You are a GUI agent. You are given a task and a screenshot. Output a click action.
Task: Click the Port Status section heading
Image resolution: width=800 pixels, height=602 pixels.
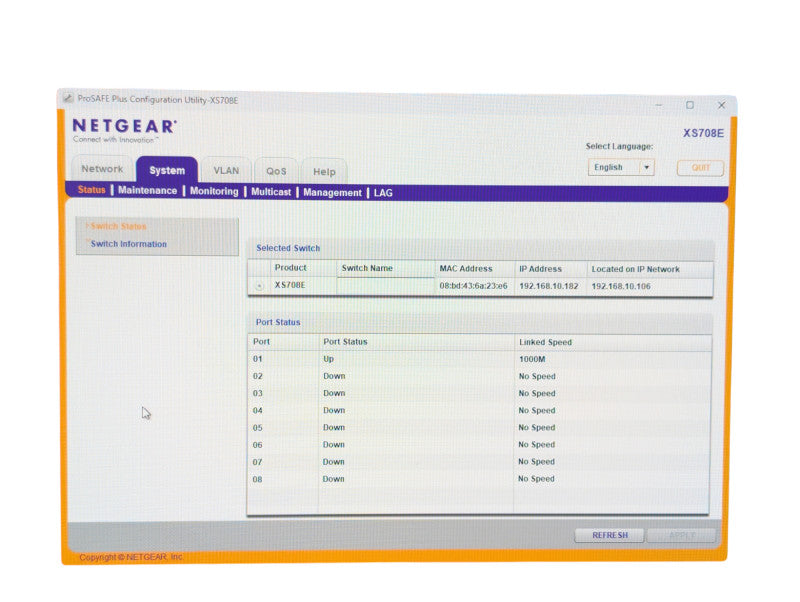coord(278,322)
